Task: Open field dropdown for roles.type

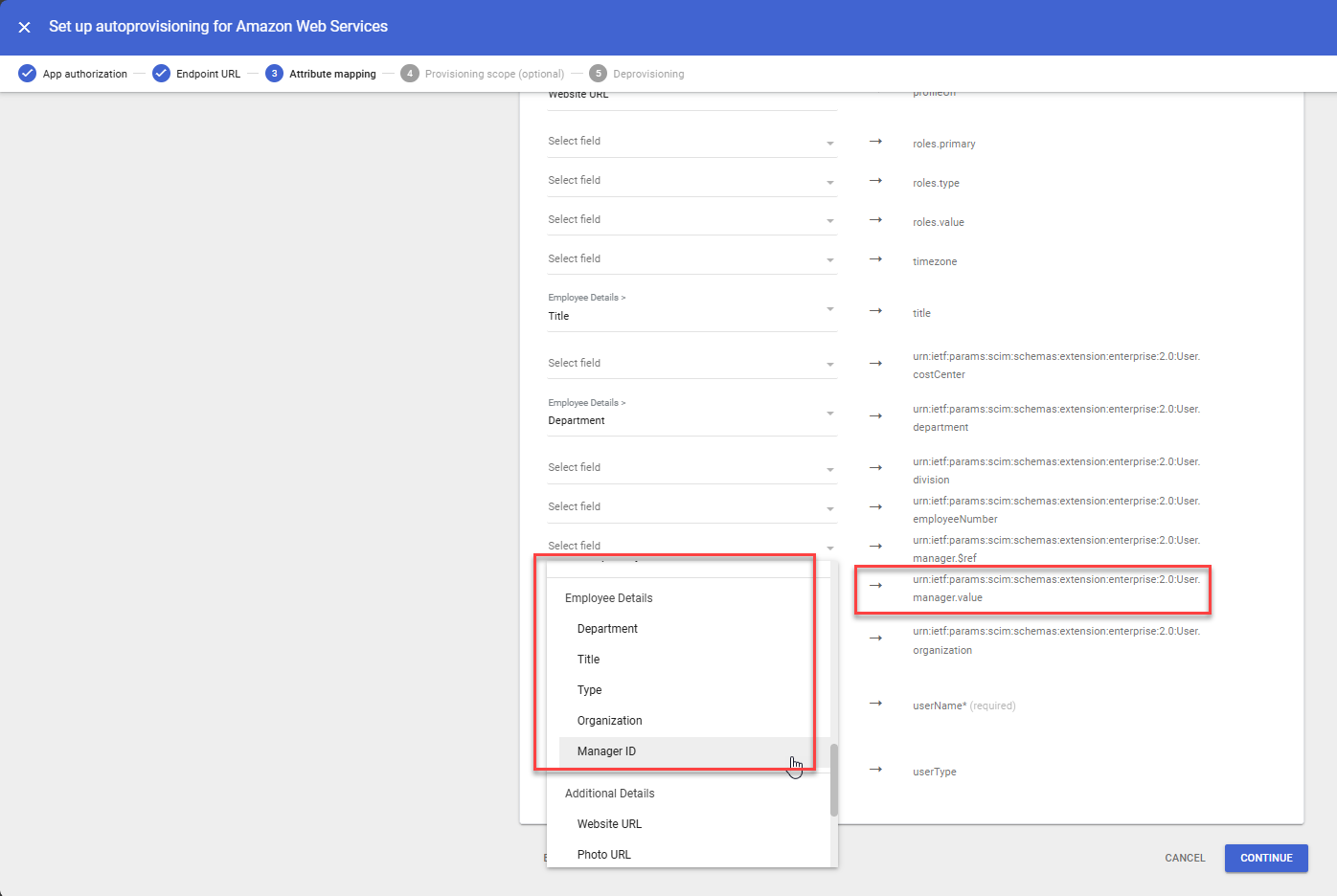Action: pos(692,181)
